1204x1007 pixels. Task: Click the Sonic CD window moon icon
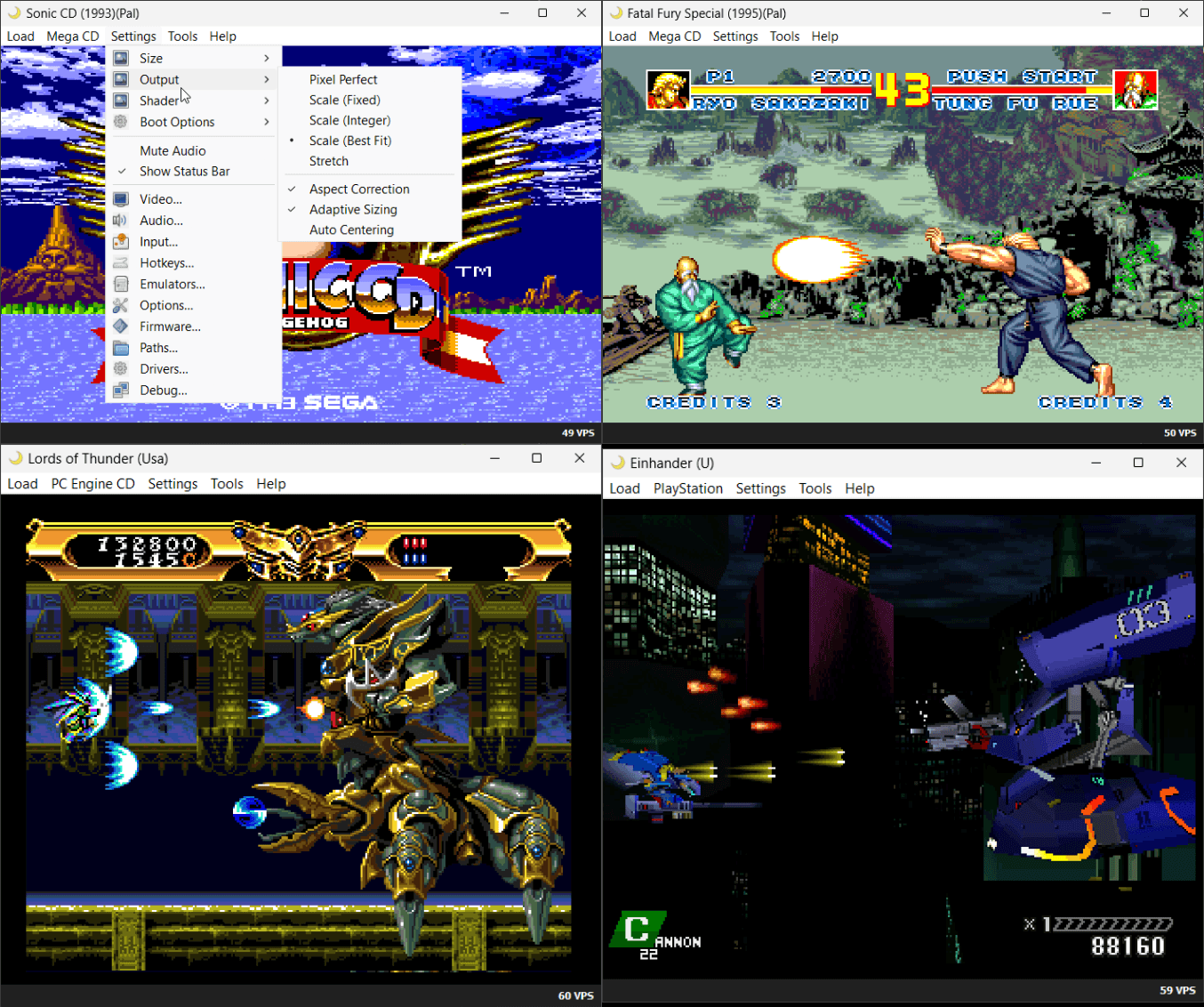click(x=14, y=13)
